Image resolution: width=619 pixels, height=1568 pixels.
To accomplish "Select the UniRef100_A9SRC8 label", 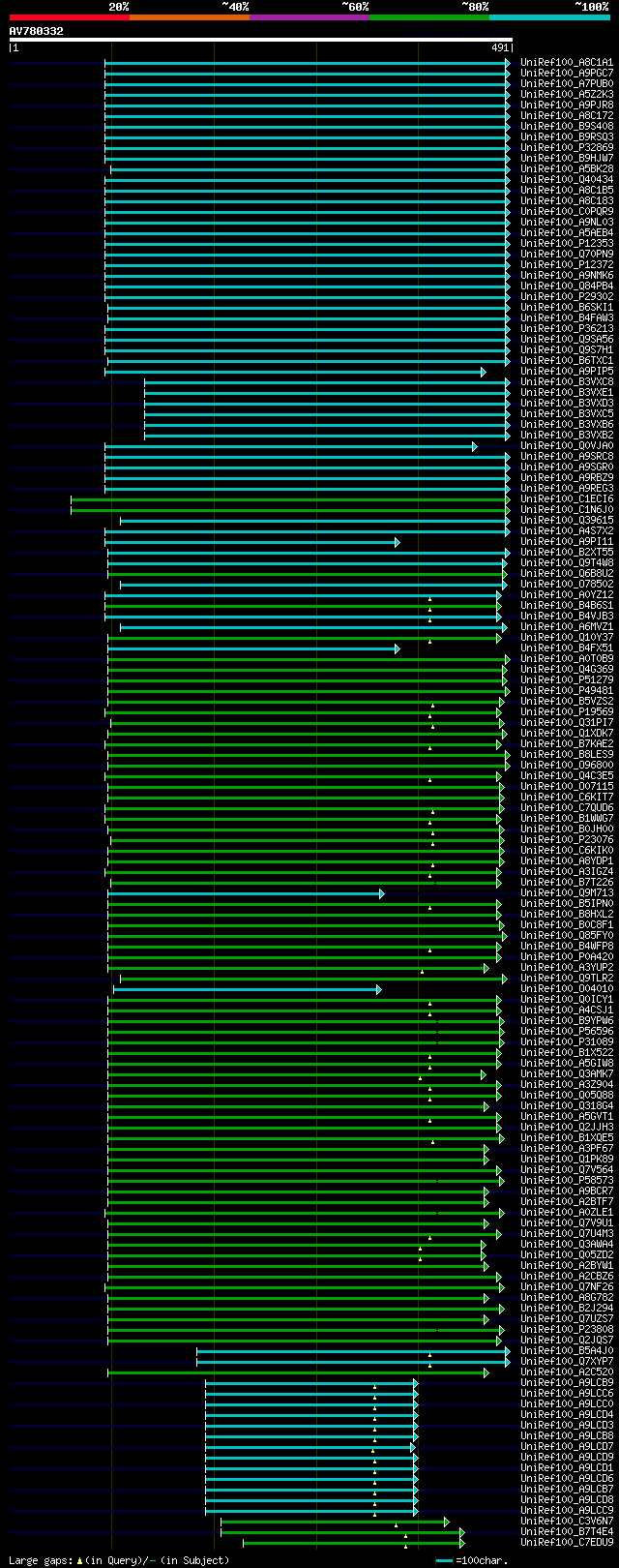I will coord(567,457).
